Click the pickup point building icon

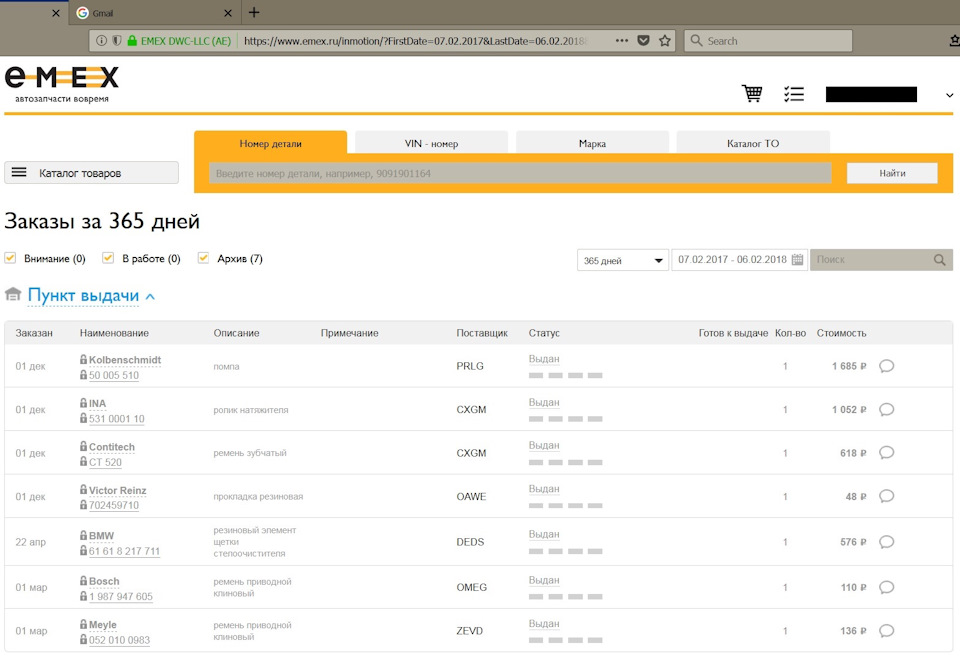click(x=13, y=295)
